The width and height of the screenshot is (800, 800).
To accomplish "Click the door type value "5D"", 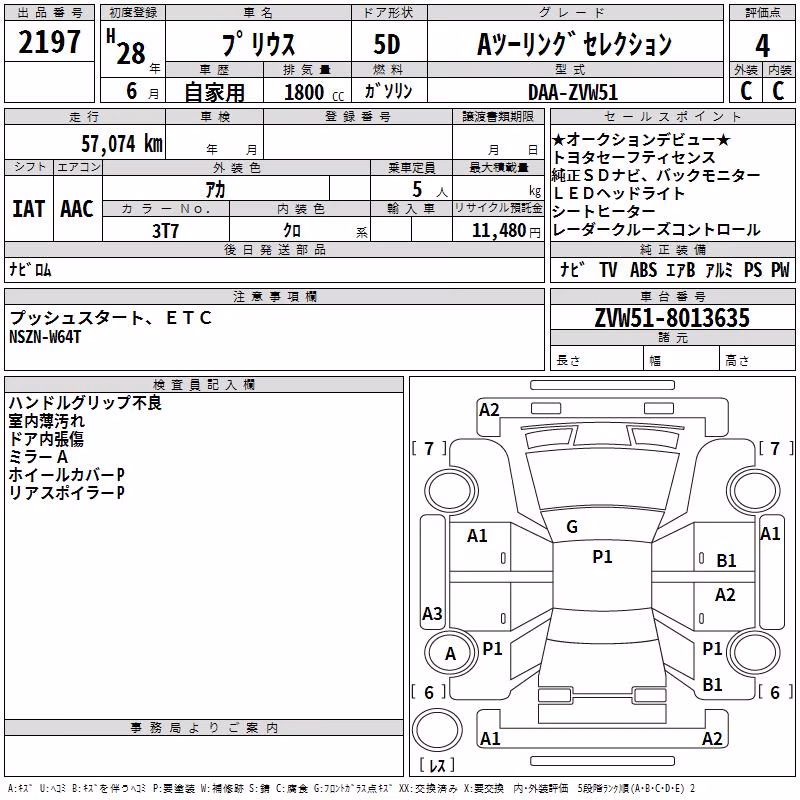I will pyautogui.click(x=387, y=44).
